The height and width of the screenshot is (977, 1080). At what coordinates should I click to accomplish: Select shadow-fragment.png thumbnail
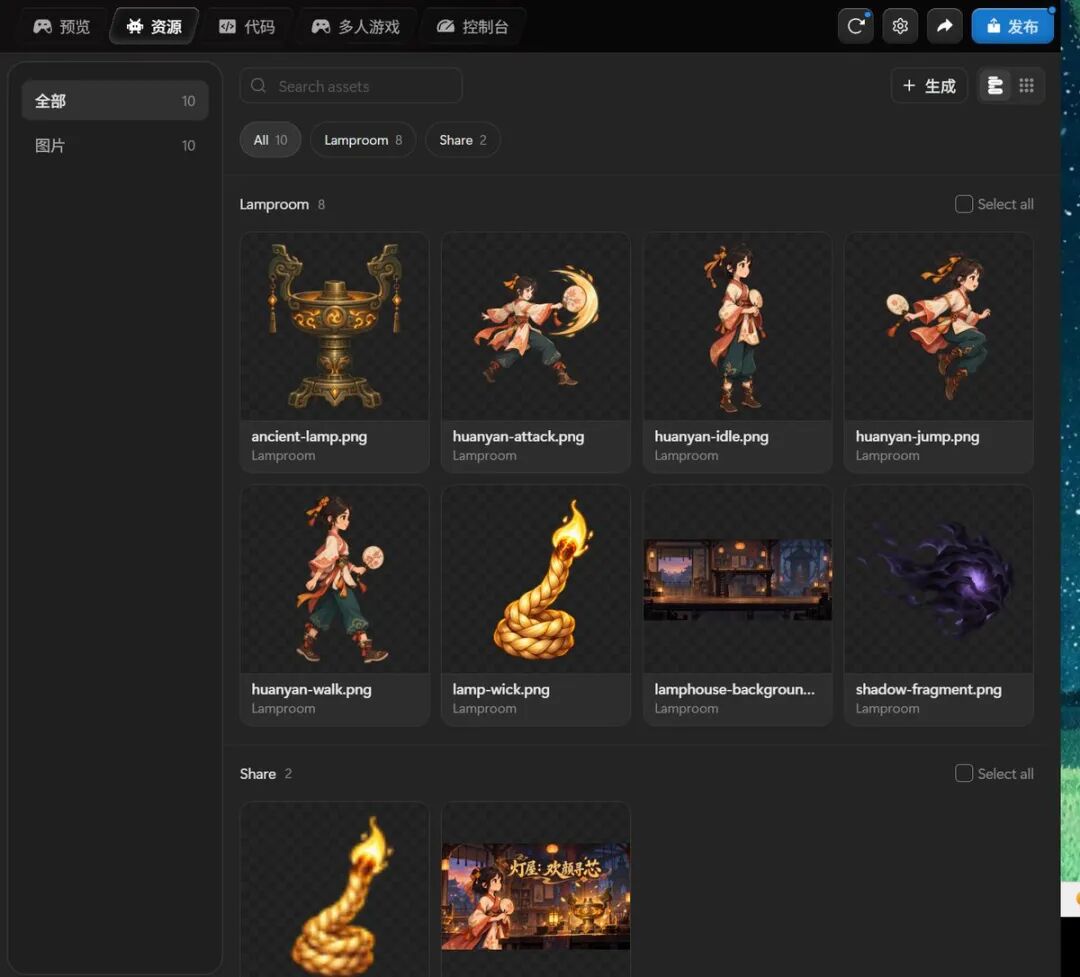938,579
